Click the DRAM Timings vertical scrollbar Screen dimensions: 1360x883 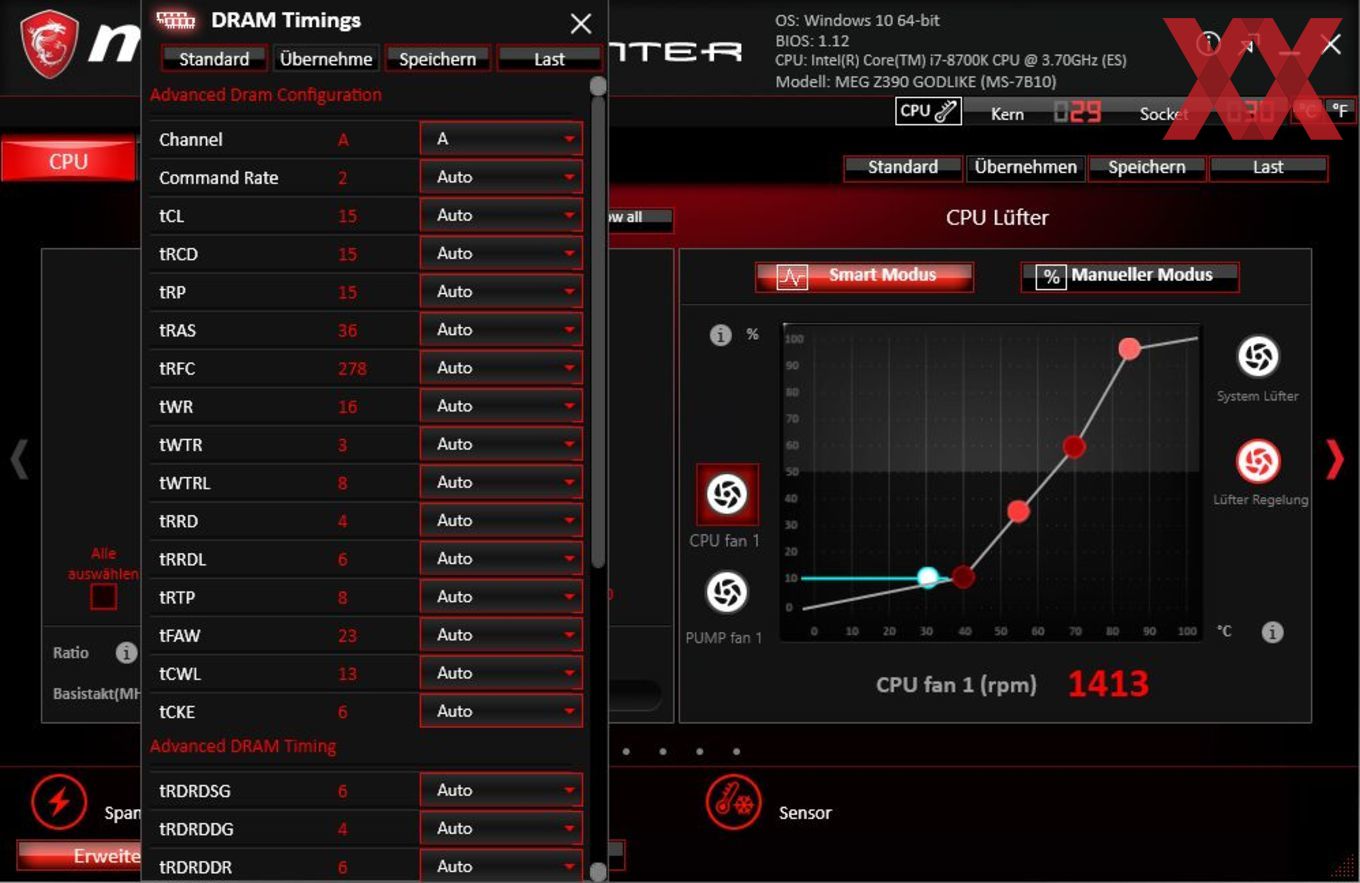pos(598,330)
